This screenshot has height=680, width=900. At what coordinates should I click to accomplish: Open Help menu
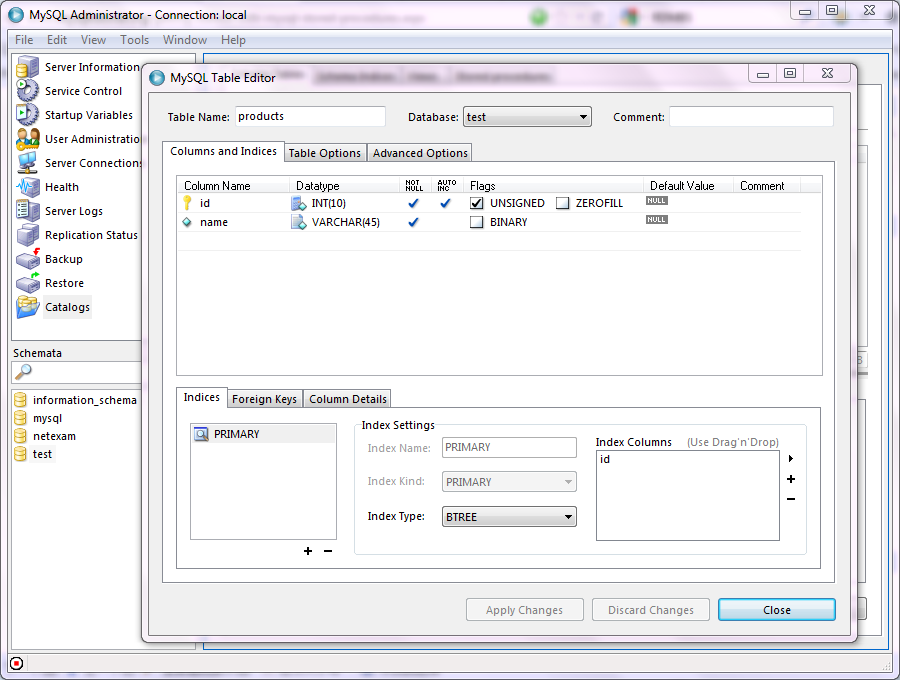[x=234, y=40]
